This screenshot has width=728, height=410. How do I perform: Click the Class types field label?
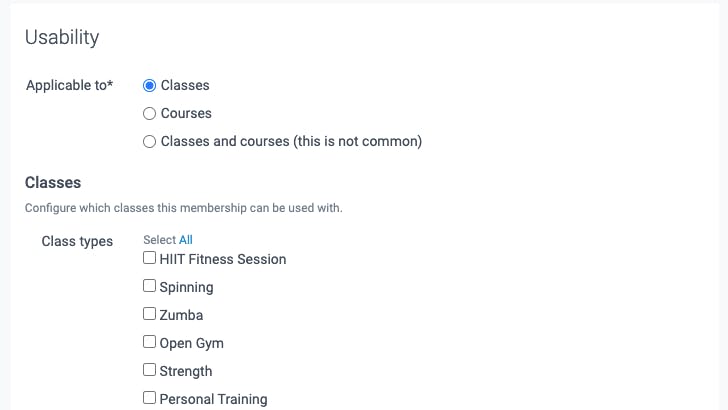pyautogui.click(x=77, y=241)
